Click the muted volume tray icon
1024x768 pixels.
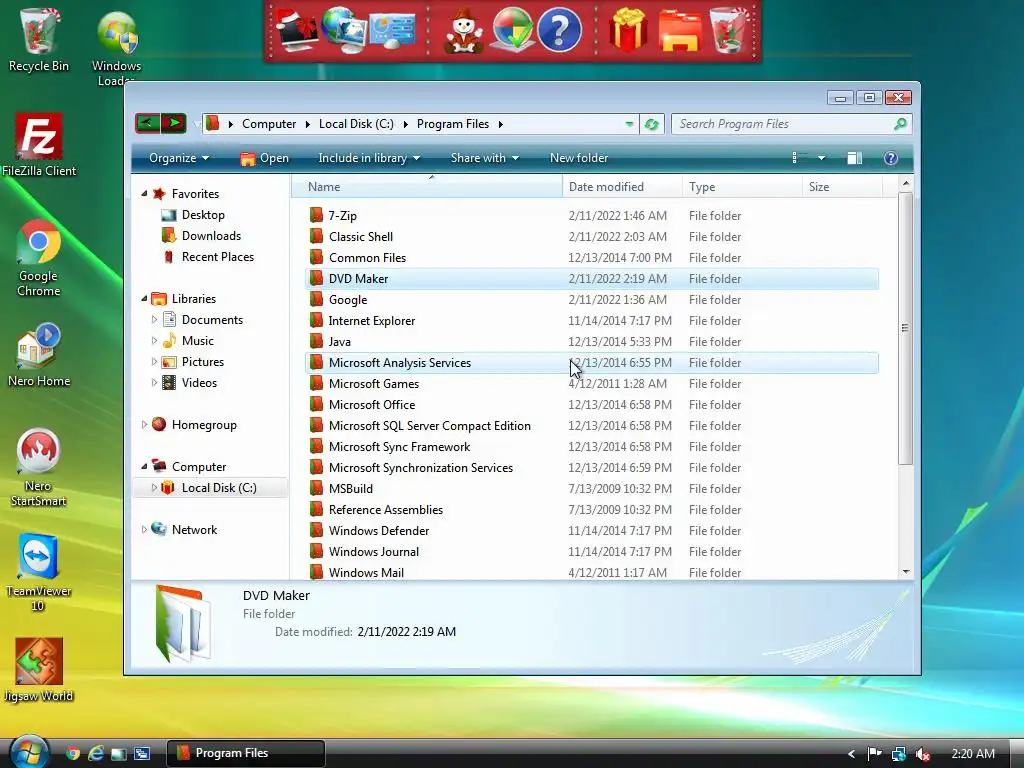[922, 754]
